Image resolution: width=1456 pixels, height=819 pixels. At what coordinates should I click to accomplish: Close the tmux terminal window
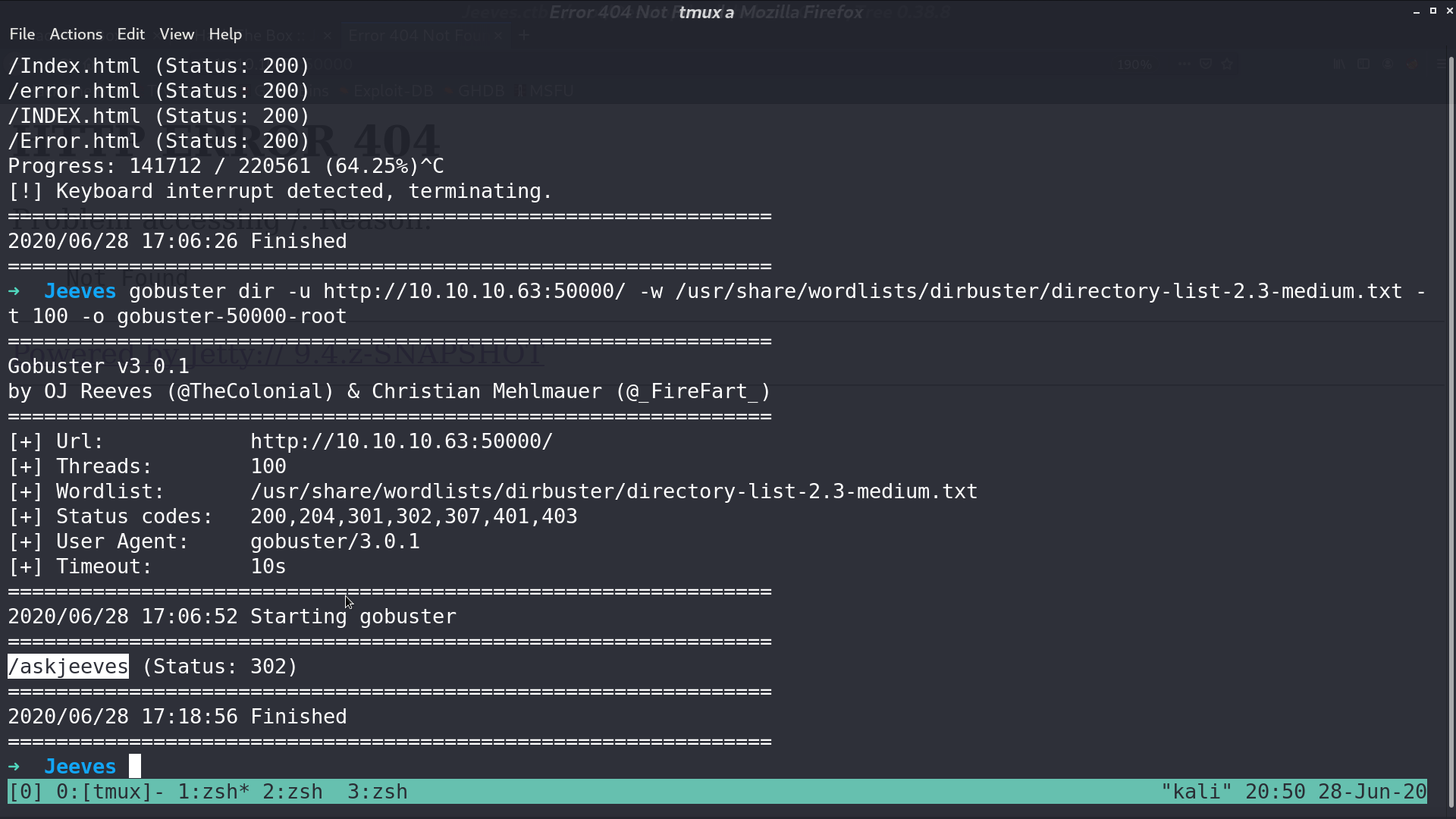[1449, 11]
